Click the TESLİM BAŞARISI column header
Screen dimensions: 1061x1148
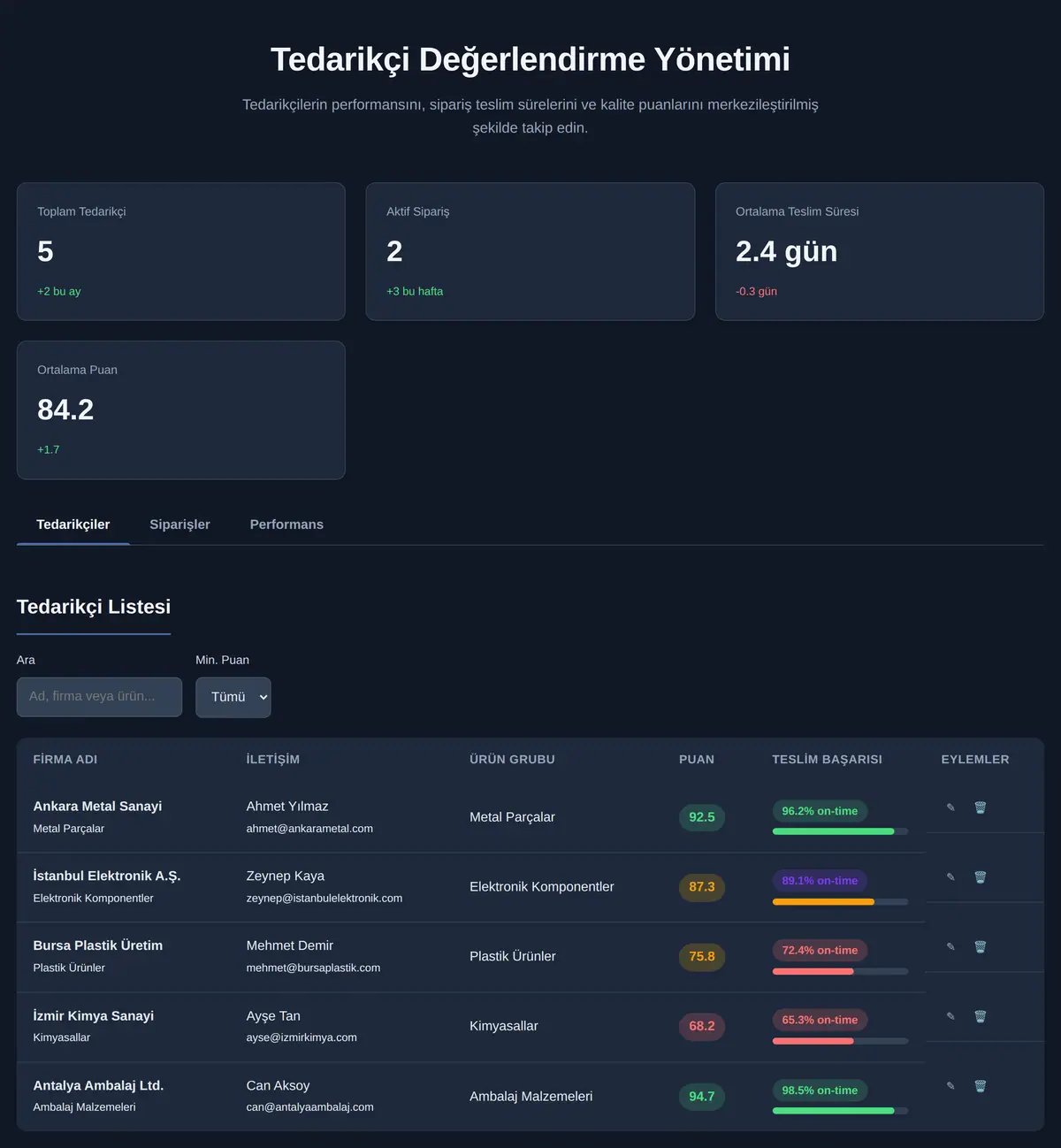tap(827, 759)
